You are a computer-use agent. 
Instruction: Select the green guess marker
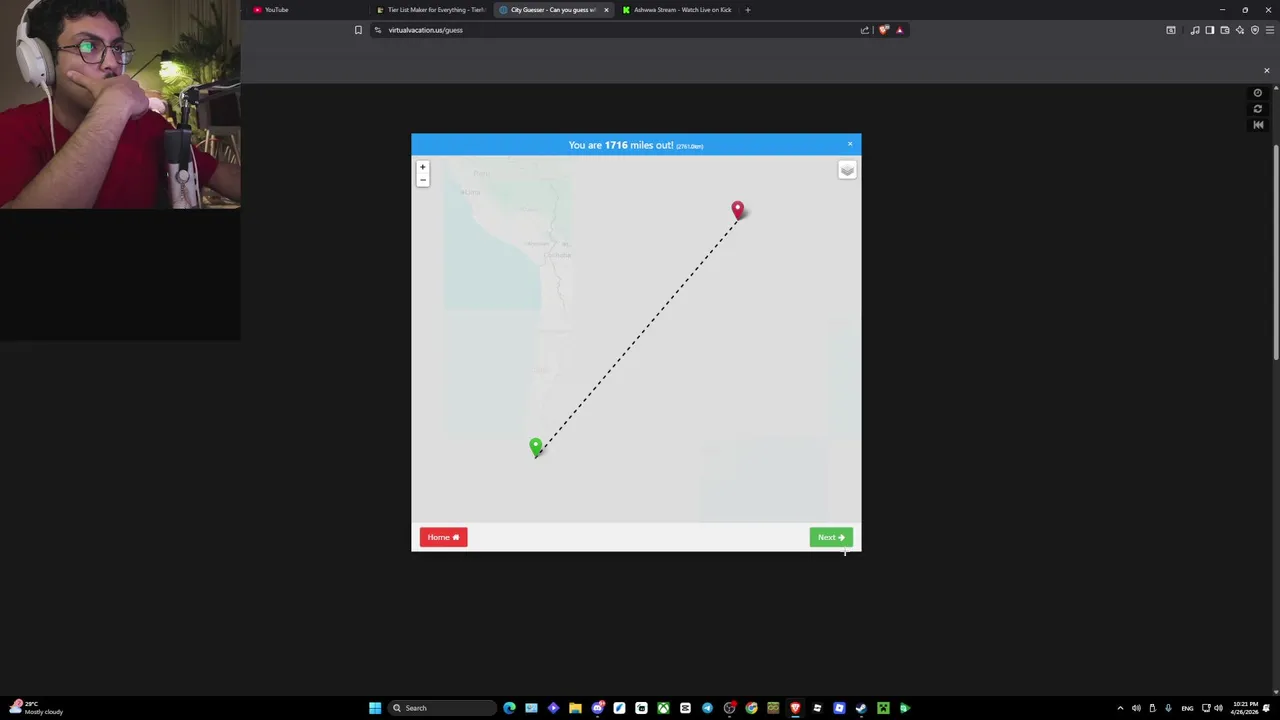[536, 447]
